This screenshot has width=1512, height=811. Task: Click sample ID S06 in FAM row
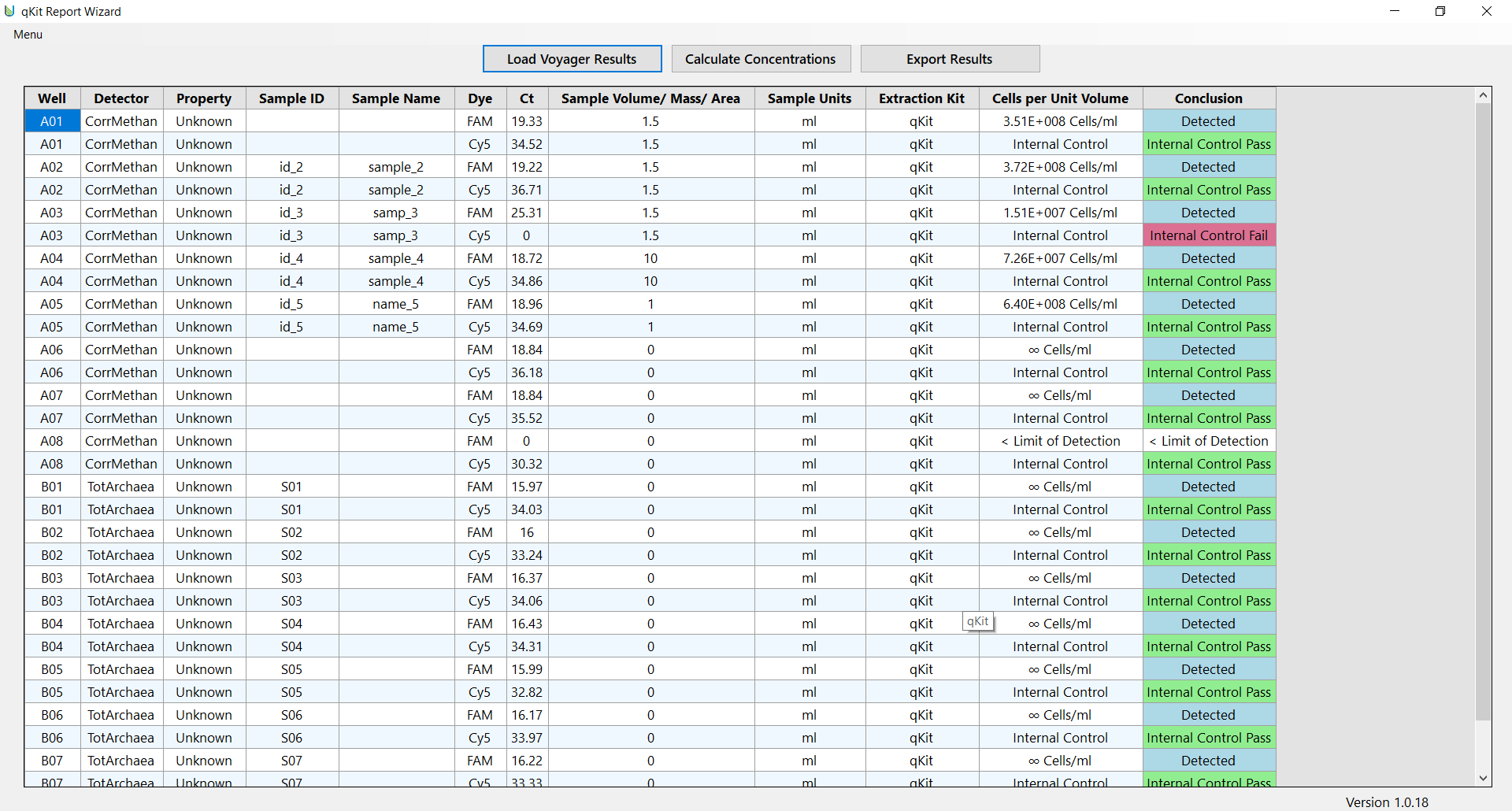pos(291,715)
